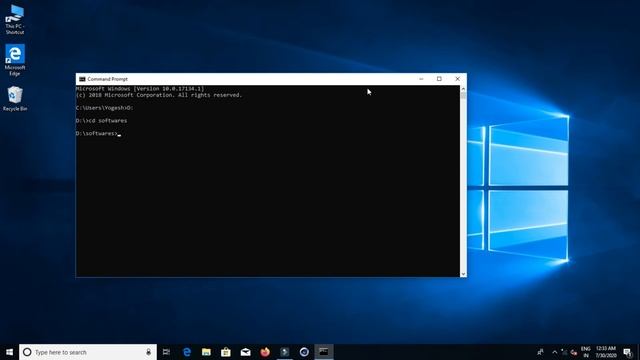Image resolution: width=640 pixels, height=360 pixels.
Task: Click the Command Prompt scrollbar up arrow
Action: click(x=463, y=89)
